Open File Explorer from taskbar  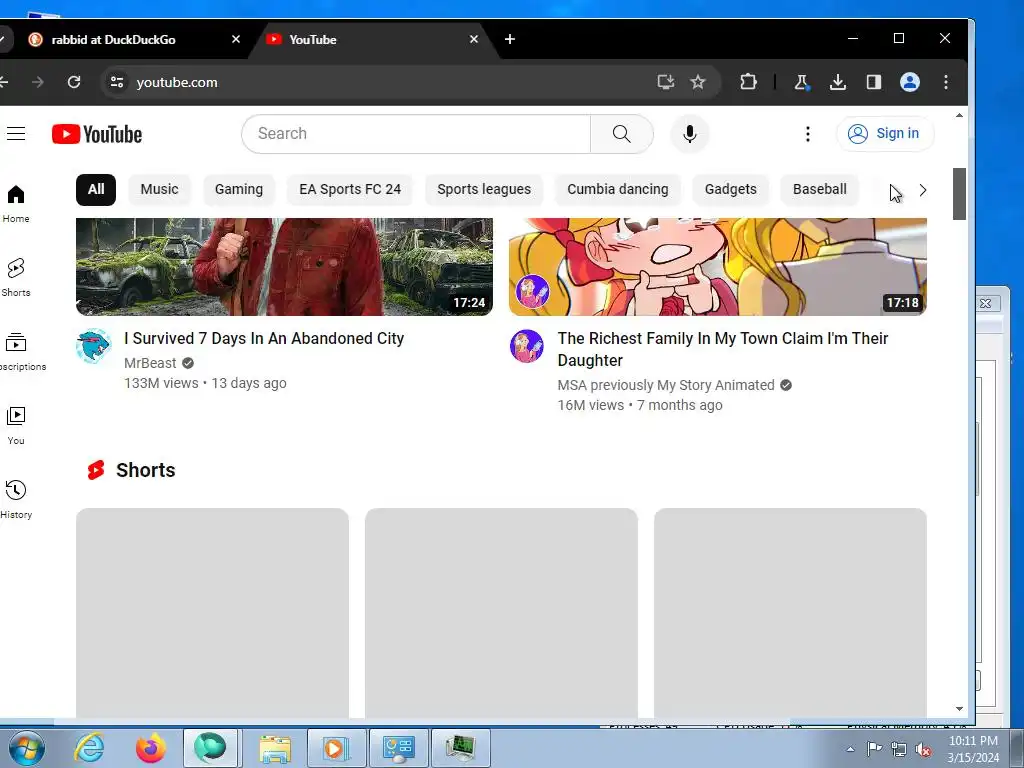point(275,748)
